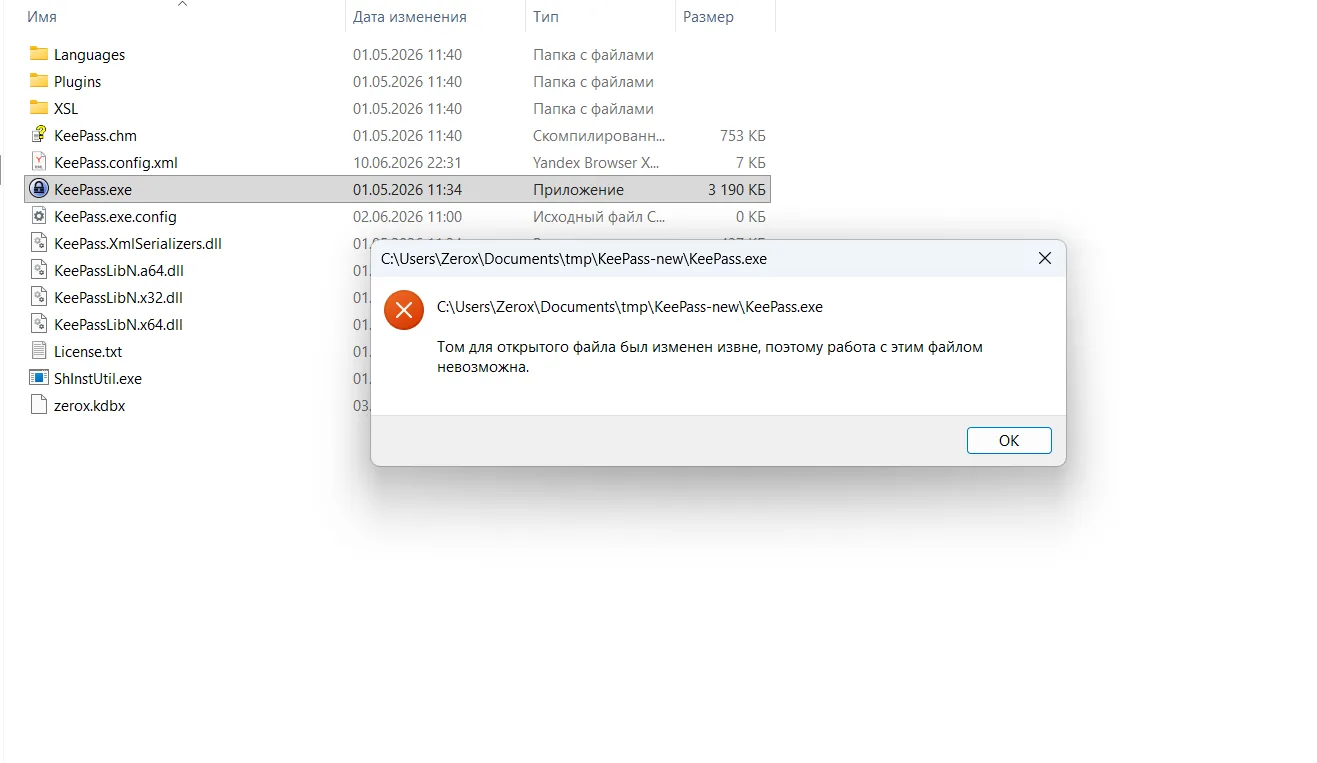Screen dimensions: 1317x763
Task: Click the date in the XSL row
Action: tap(408, 109)
